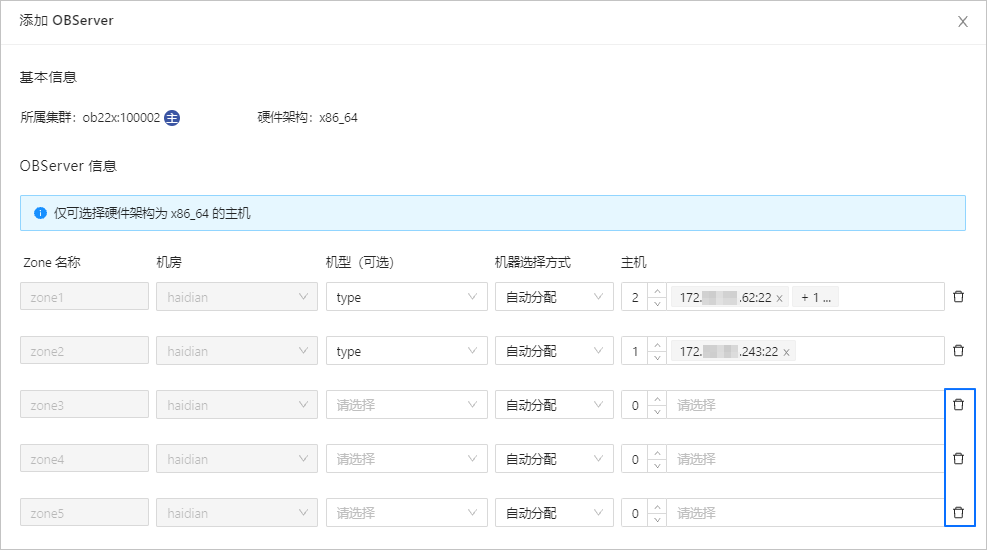Click the blue 主 cluster badge
The width and height of the screenshot is (987, 550).
(x=172, y=118)
